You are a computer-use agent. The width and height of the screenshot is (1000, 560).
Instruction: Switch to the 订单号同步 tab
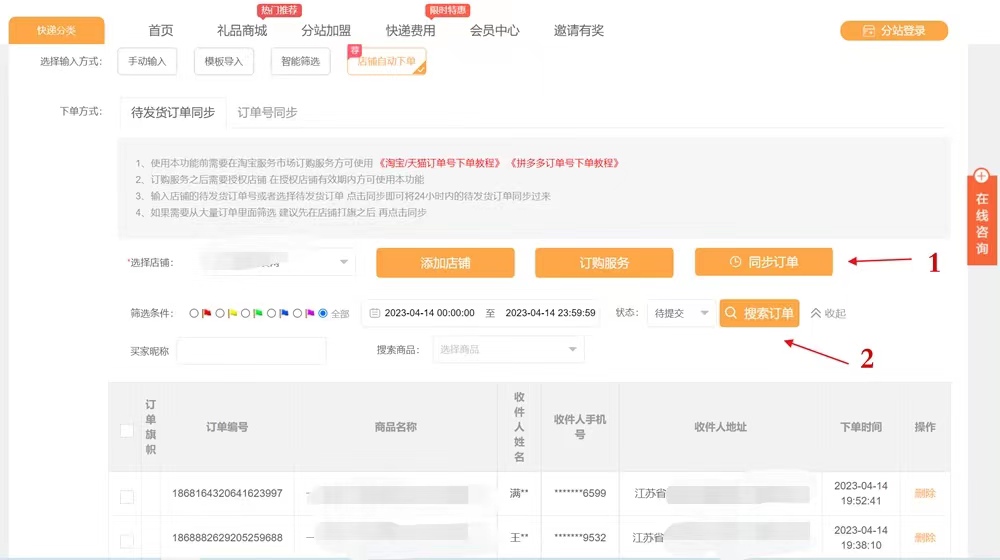[x=267, y=112]
